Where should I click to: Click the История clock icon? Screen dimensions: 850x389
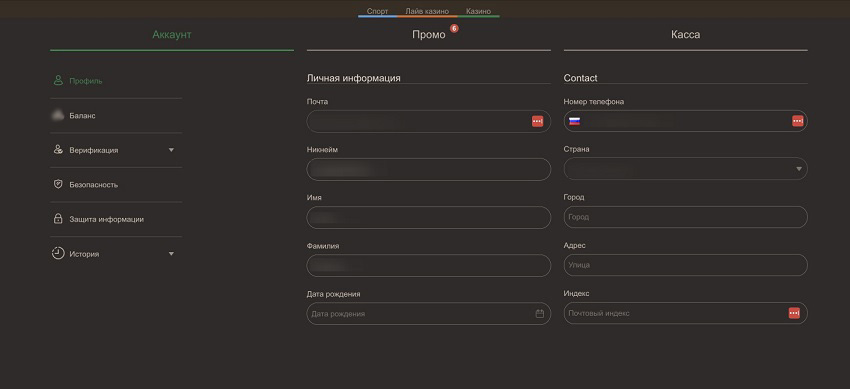point(58,254)
